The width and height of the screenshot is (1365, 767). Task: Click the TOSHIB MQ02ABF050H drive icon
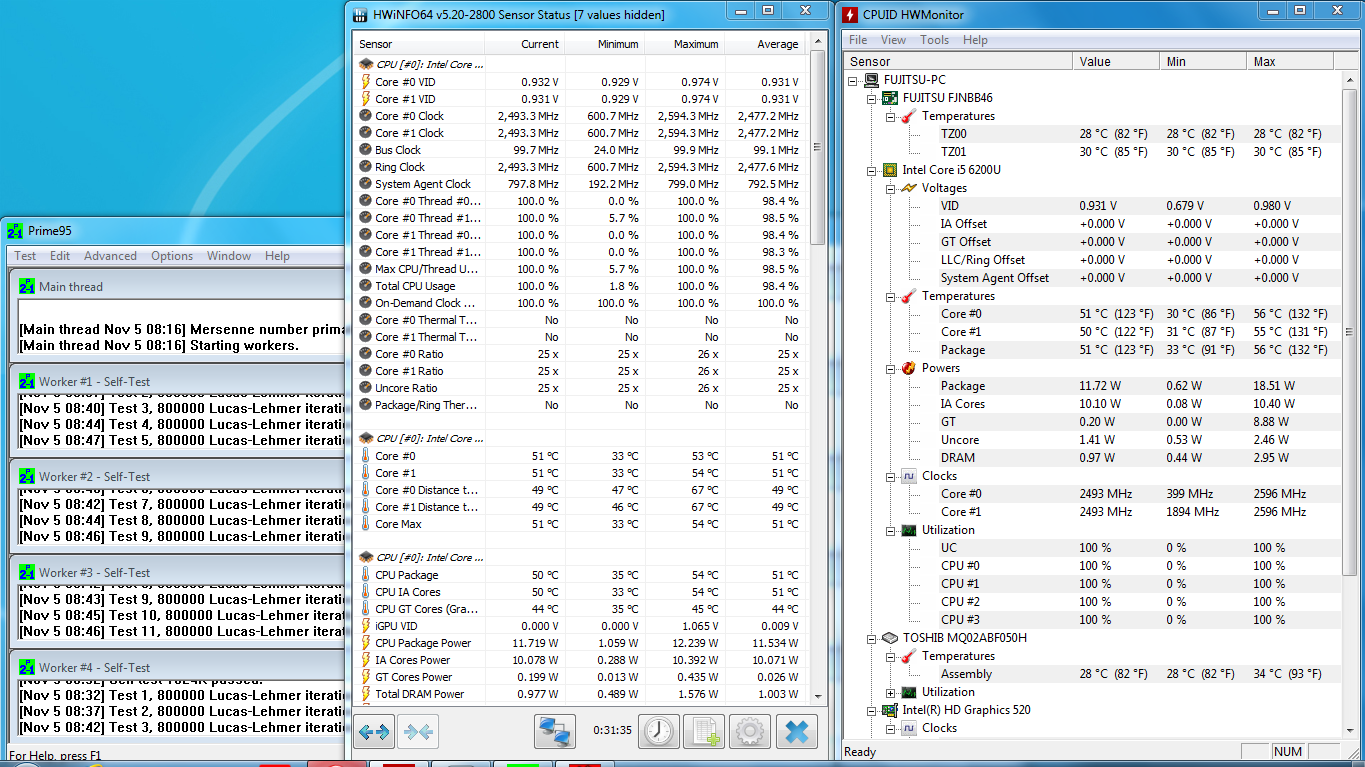(888, 638)
